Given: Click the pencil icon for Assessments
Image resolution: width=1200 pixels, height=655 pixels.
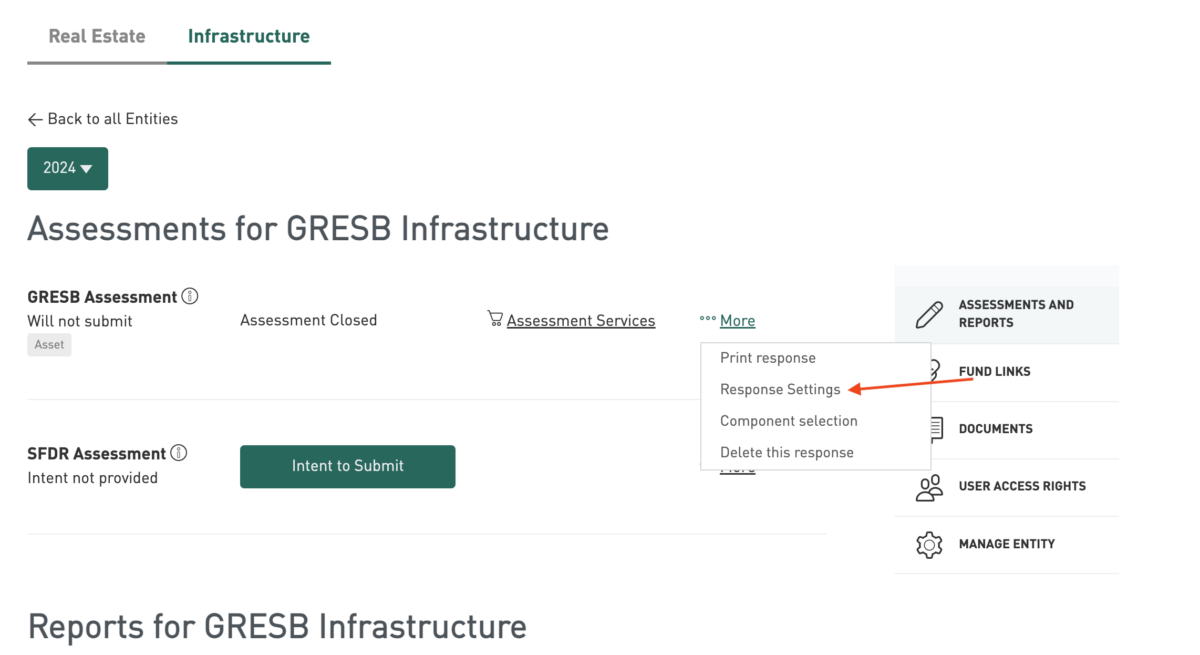Looking at the screenshot, I should point(929,315).
